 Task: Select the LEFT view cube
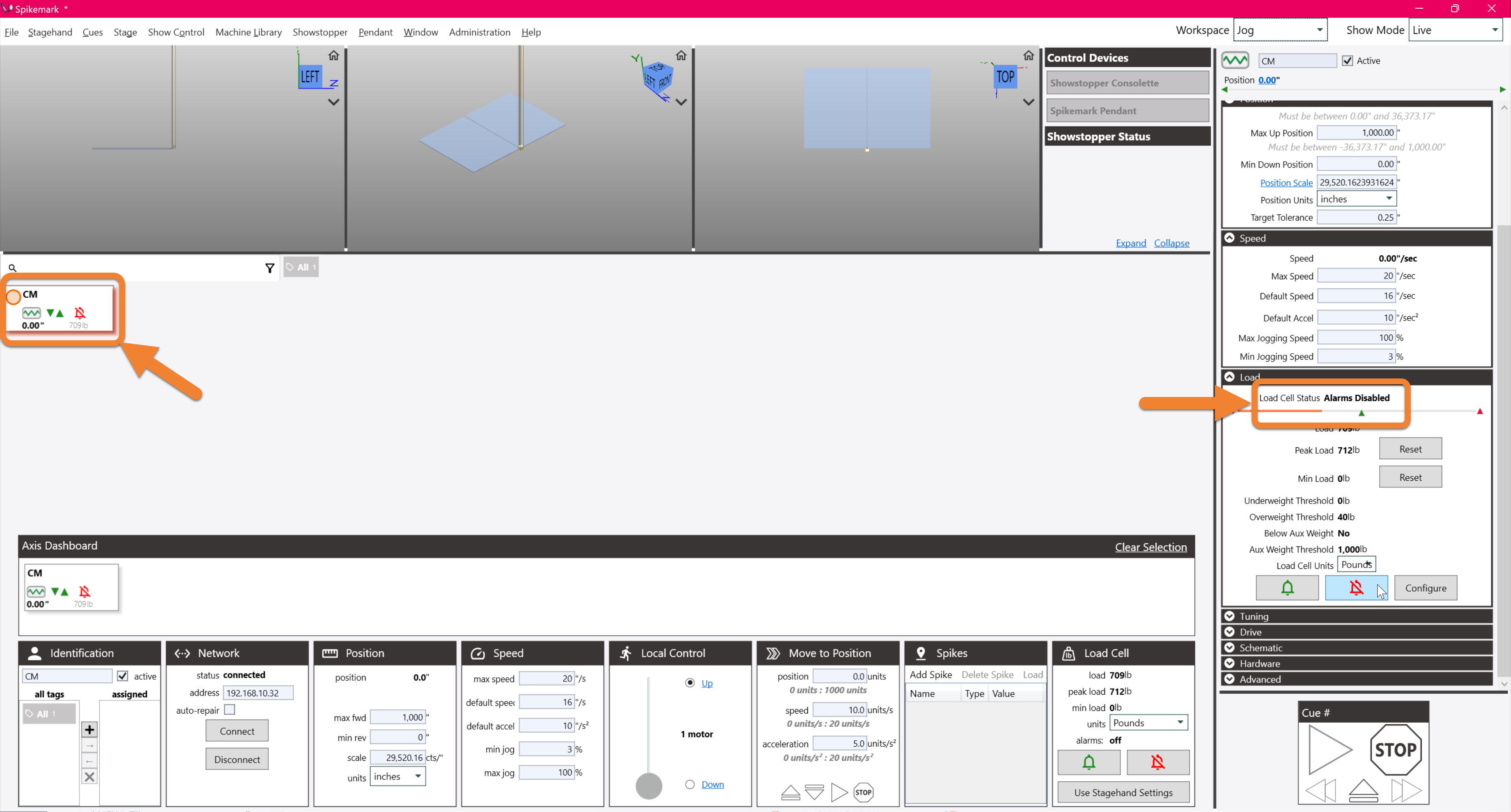pos(310,77)
